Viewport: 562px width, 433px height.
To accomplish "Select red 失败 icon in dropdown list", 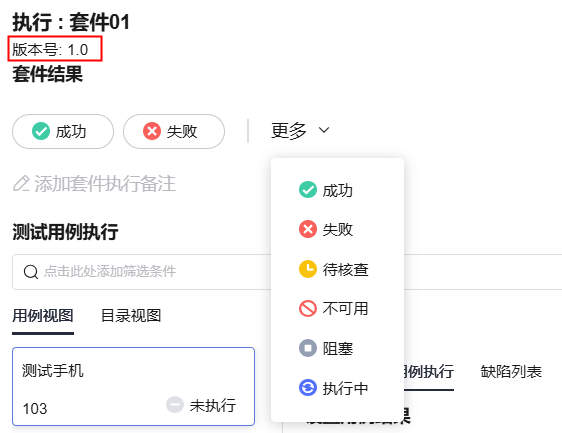I will pyautogui.click(x=308, y=229).
